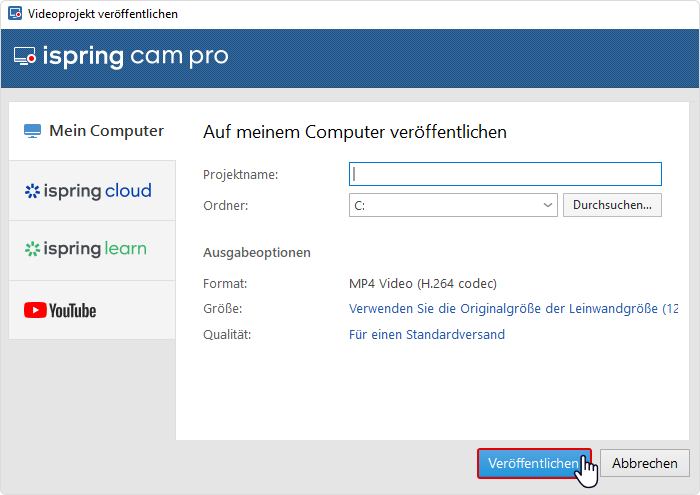Click the monitor icon beside Mein Computer
Image resolution: width=700 pixels, height=495 pixels.
(32, 131)
